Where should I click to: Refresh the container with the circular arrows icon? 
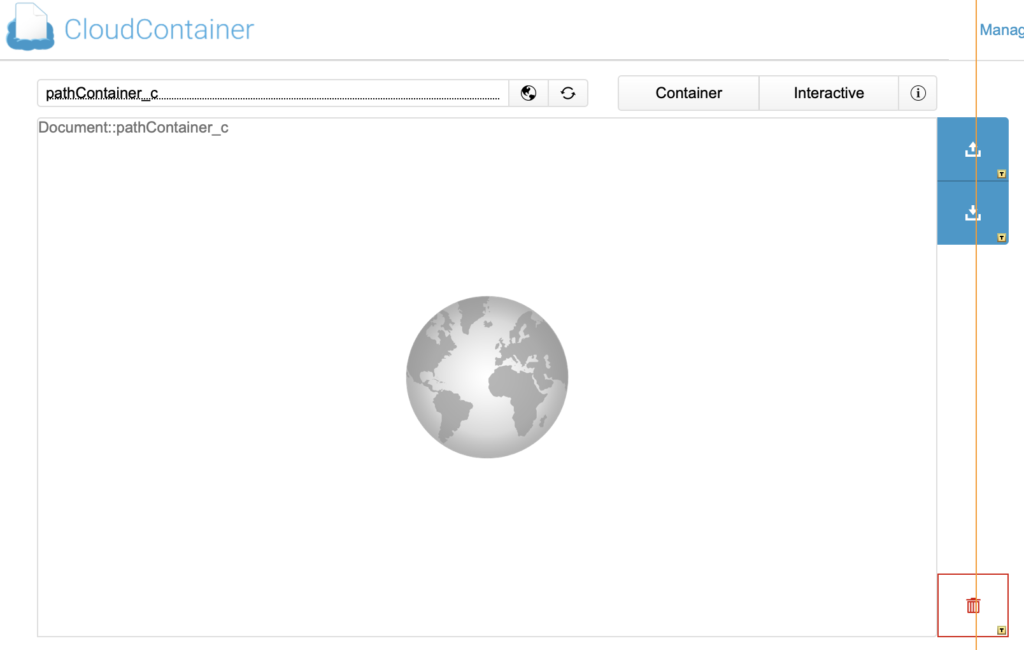[x=568, y=93]
